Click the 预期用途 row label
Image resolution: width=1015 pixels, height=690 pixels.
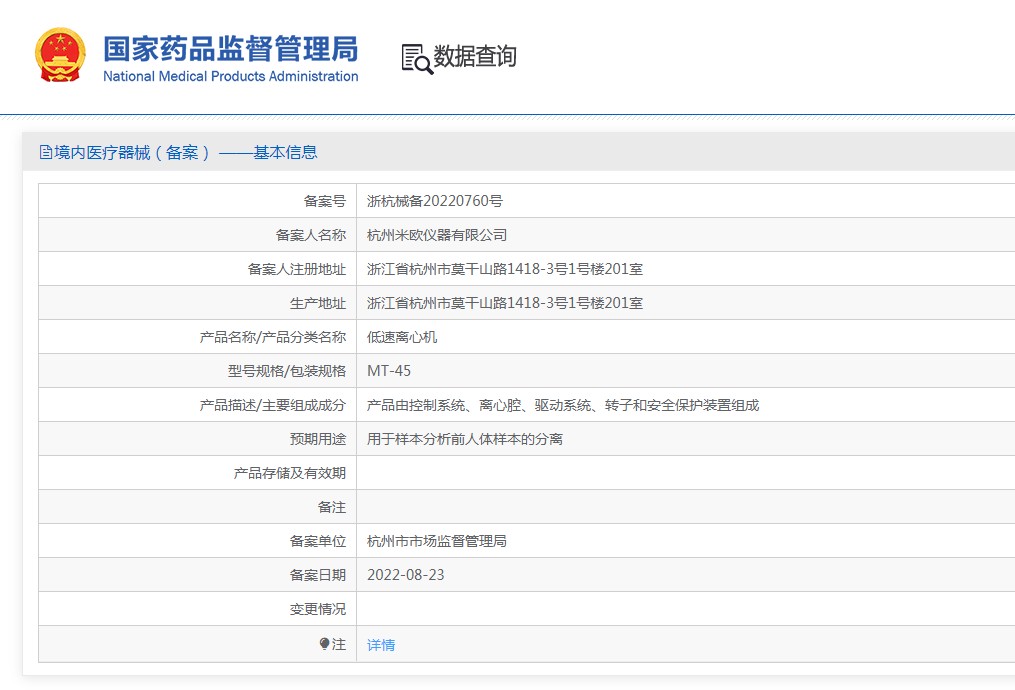tap(318, 439)
